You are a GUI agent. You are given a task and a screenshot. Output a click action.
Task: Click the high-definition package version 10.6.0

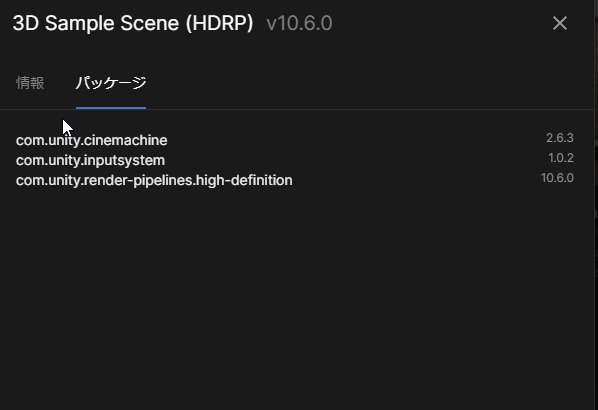coord(557,178)
